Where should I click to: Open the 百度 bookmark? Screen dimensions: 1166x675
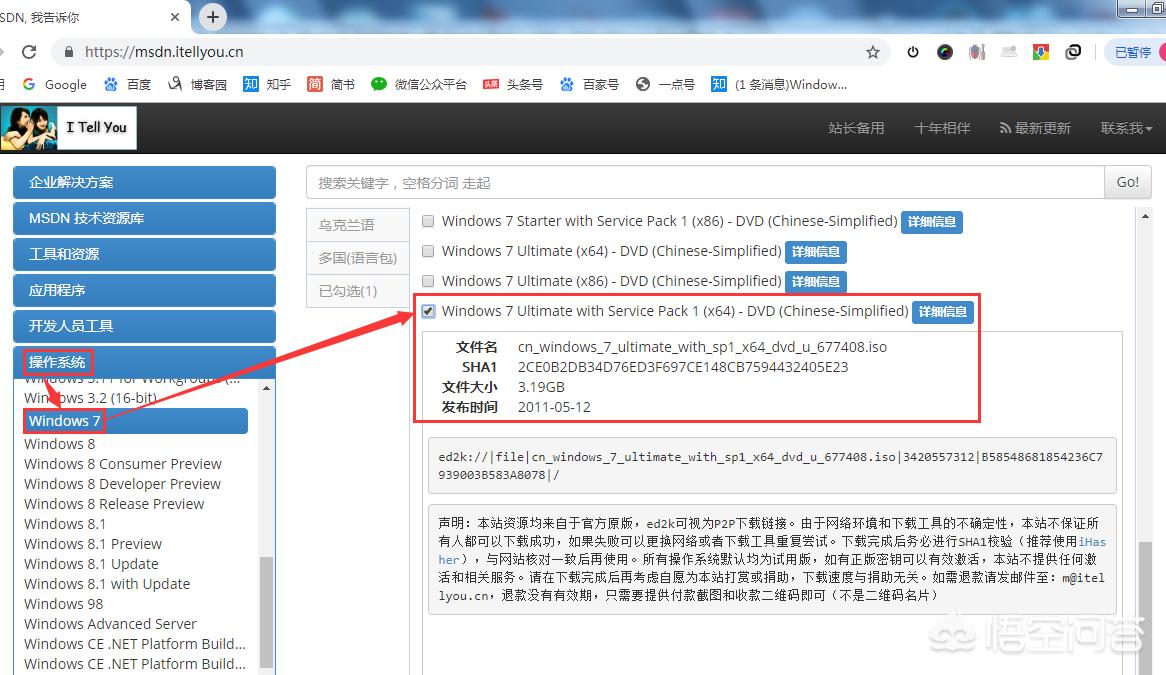(127, 84)
